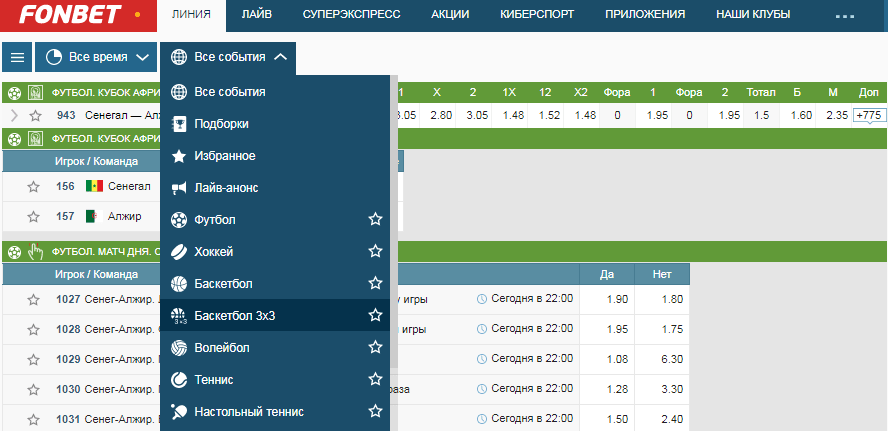The image size is (888, 431).
Task: Click the Игрок / Команда header above row 1027
Action: [x=96, y=275]
